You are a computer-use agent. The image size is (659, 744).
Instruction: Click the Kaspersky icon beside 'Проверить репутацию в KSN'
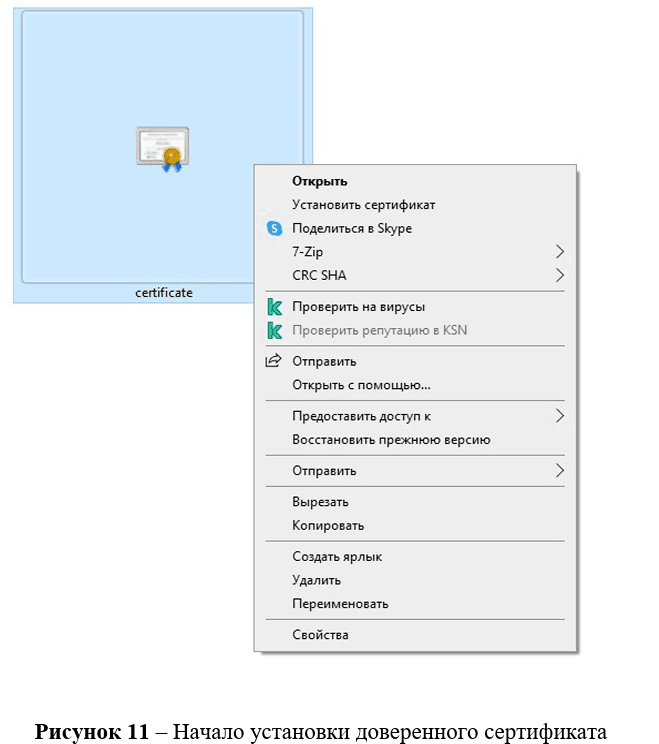click(274, 330)
